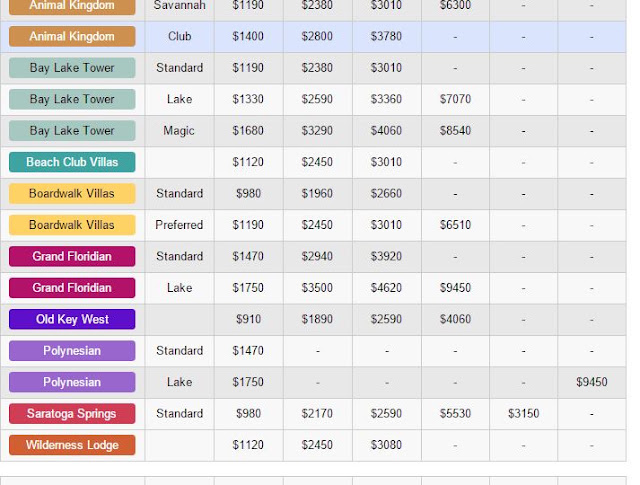Click the Animal Kingdom Club resort badge

tap(72, 36)
